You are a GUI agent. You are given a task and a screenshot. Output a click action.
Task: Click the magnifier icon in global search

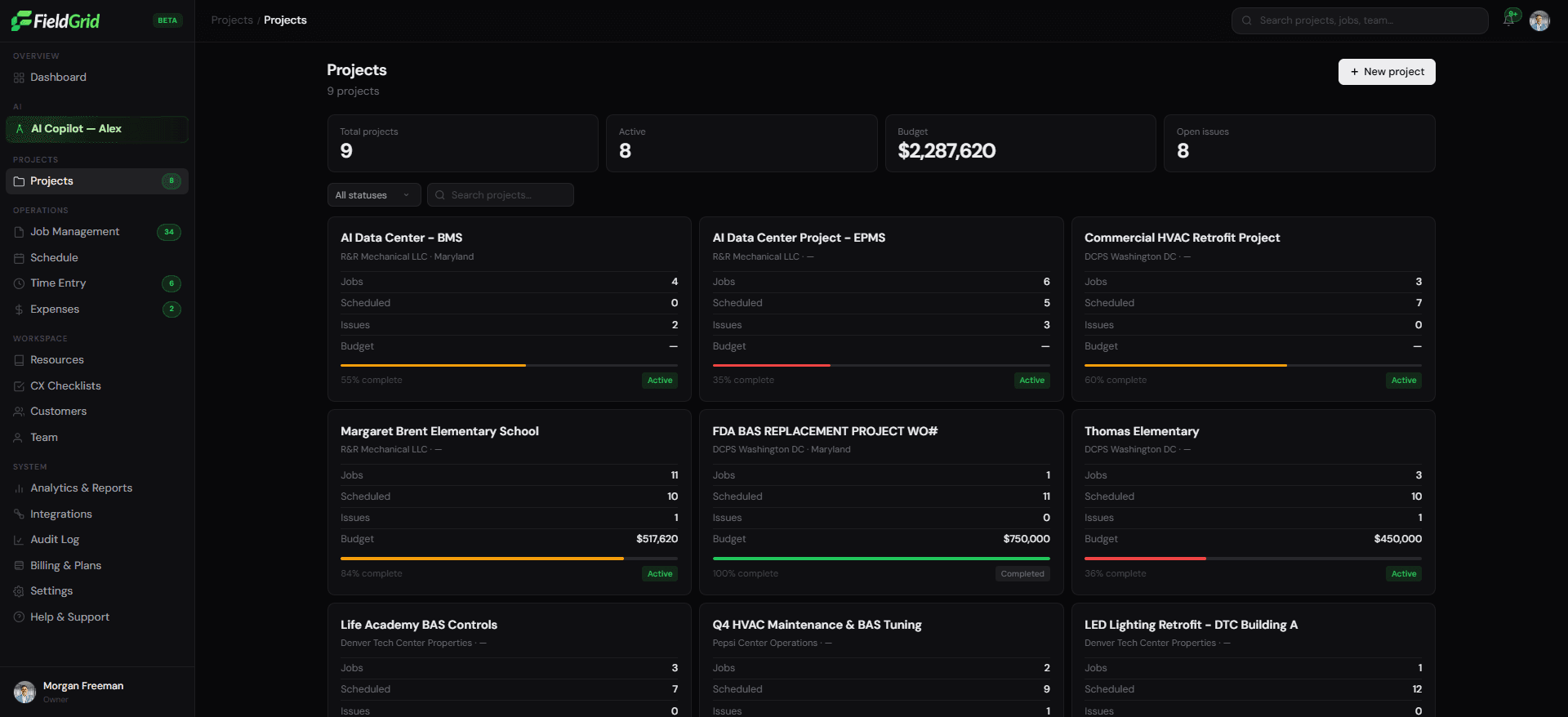(x=1247, y=20)
